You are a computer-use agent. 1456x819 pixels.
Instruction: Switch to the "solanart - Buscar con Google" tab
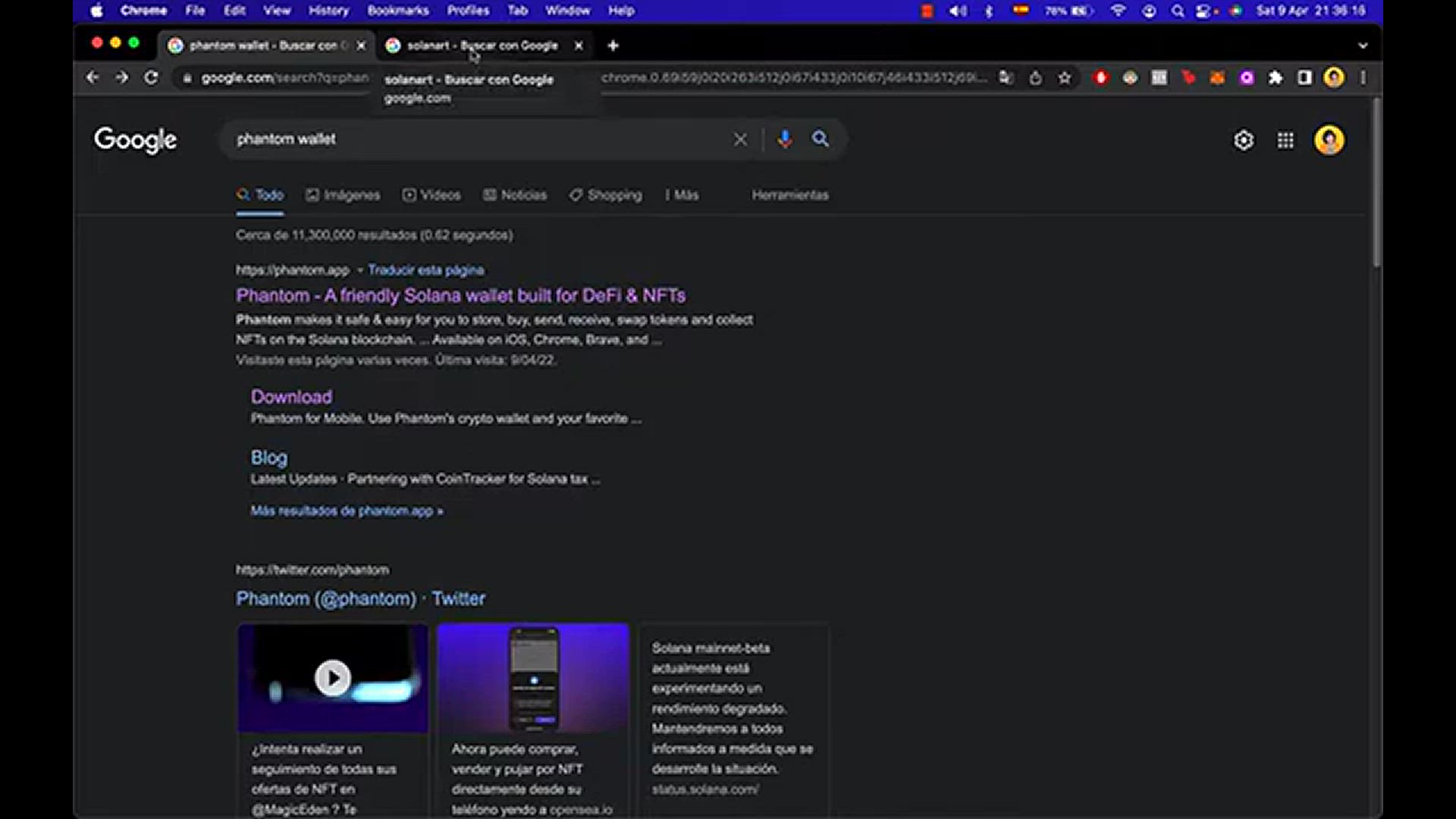pos(482,45)
